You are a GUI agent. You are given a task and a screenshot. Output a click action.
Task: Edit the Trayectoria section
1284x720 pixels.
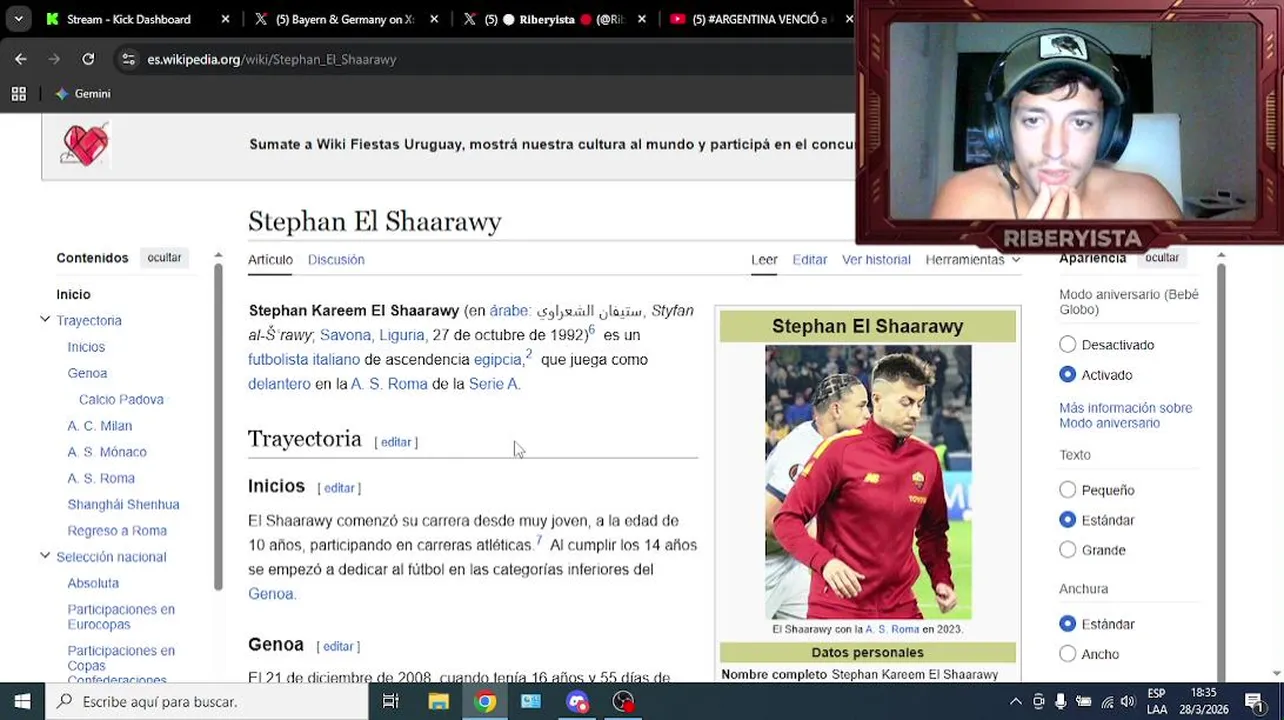click(x=396, y=442)
